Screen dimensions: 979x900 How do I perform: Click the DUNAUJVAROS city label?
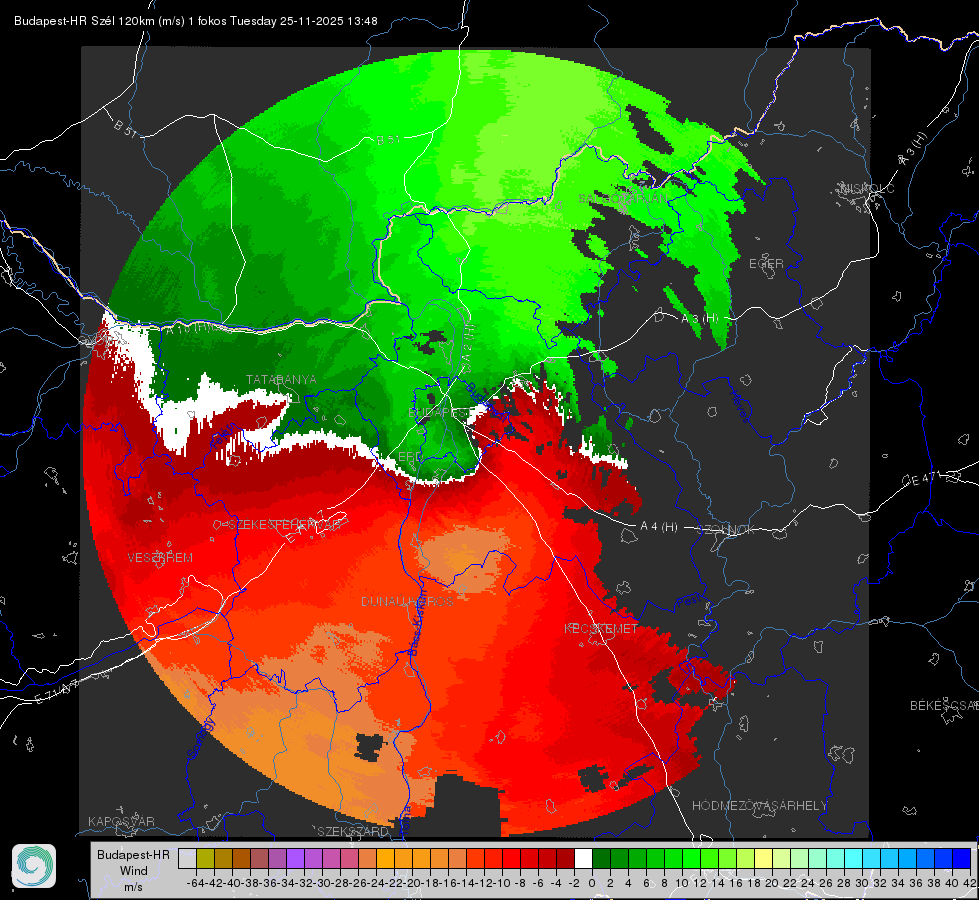407,601
